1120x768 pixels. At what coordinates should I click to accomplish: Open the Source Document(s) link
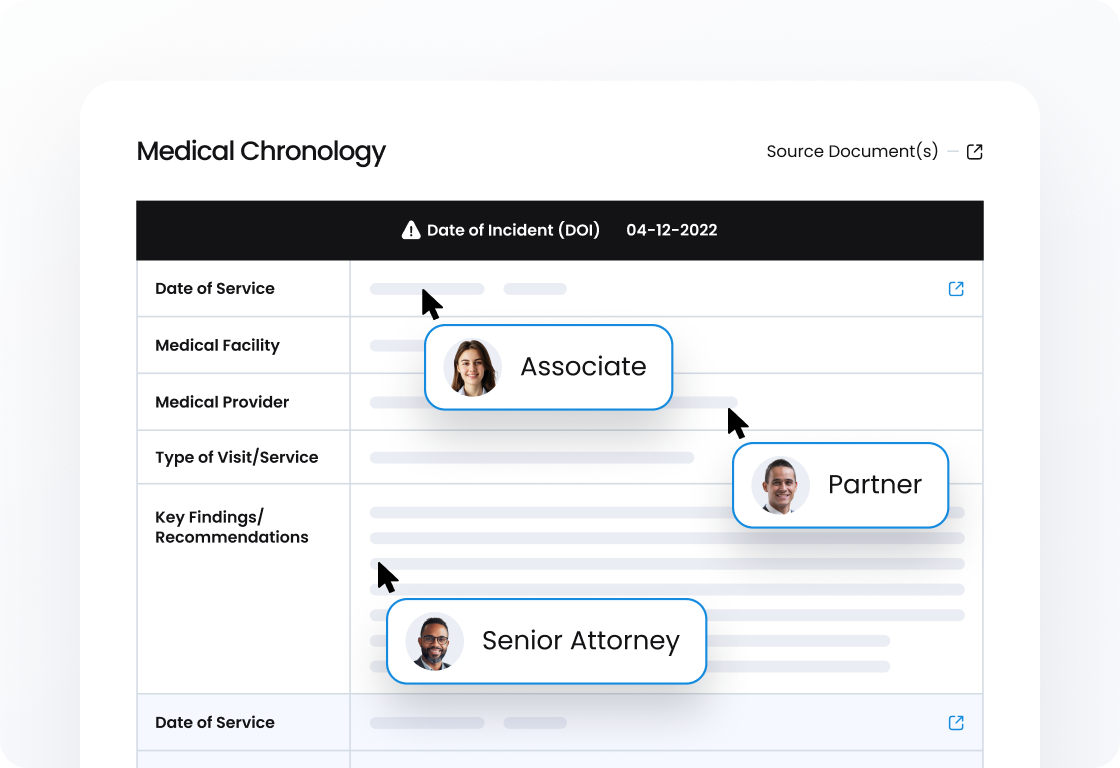852,152
